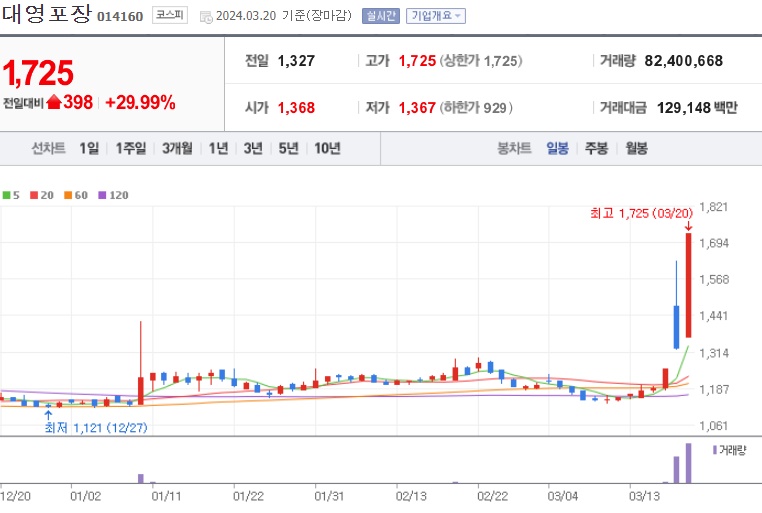The image size is (762, 513).
Task: Click the 저가 value 1,367
Action: [x=417, y=107]
